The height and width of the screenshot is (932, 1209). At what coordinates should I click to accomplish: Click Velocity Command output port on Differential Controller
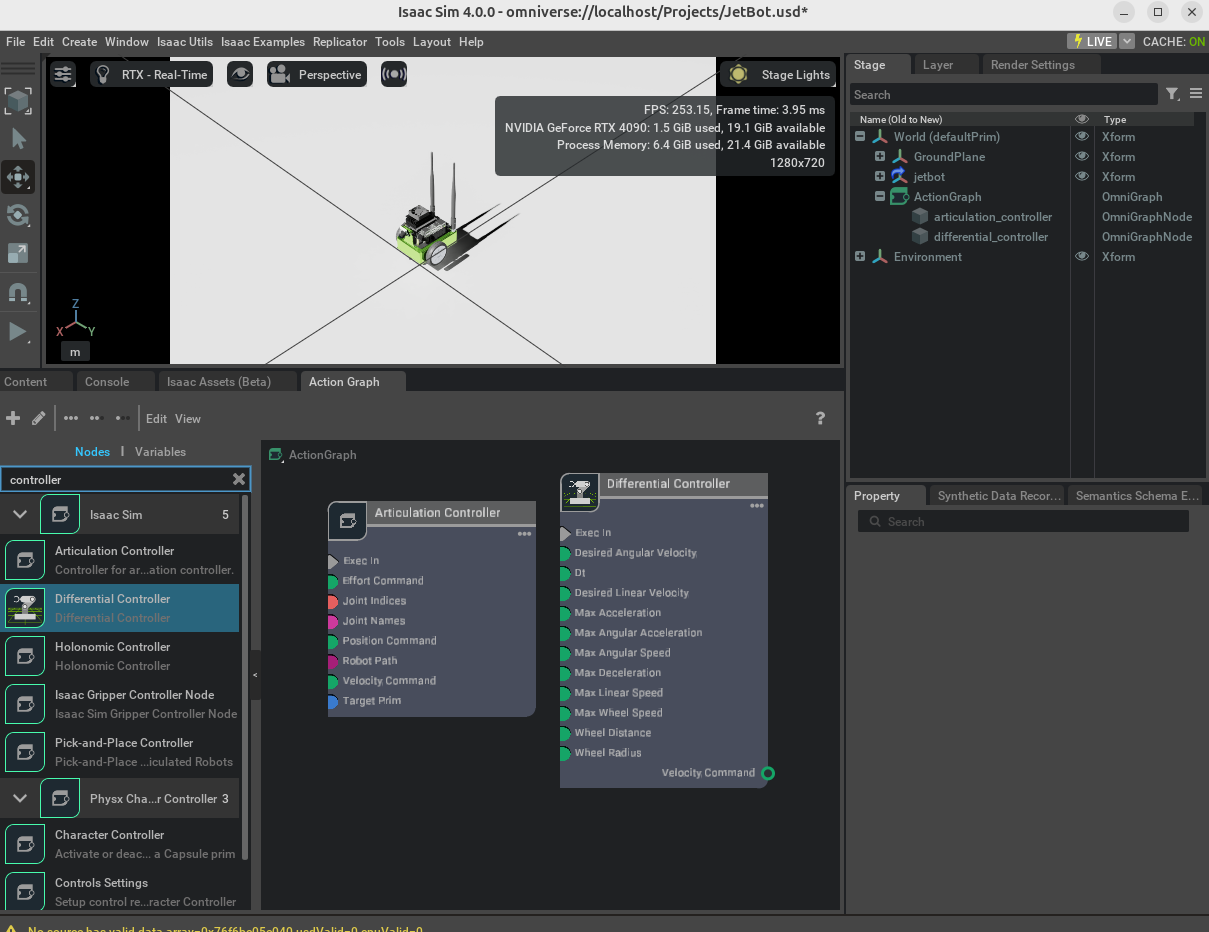(x=768, y=773)
